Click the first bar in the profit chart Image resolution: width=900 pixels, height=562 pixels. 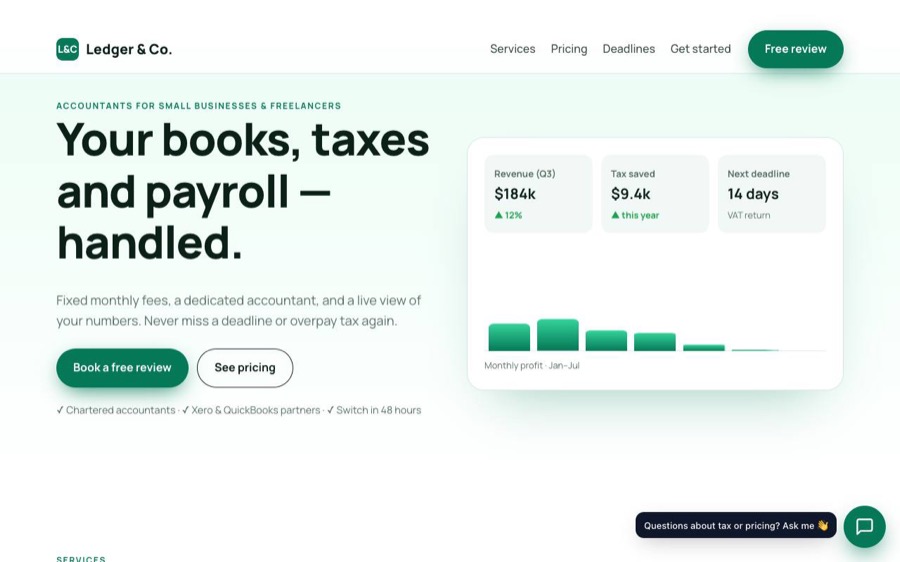tap(509, 337)
